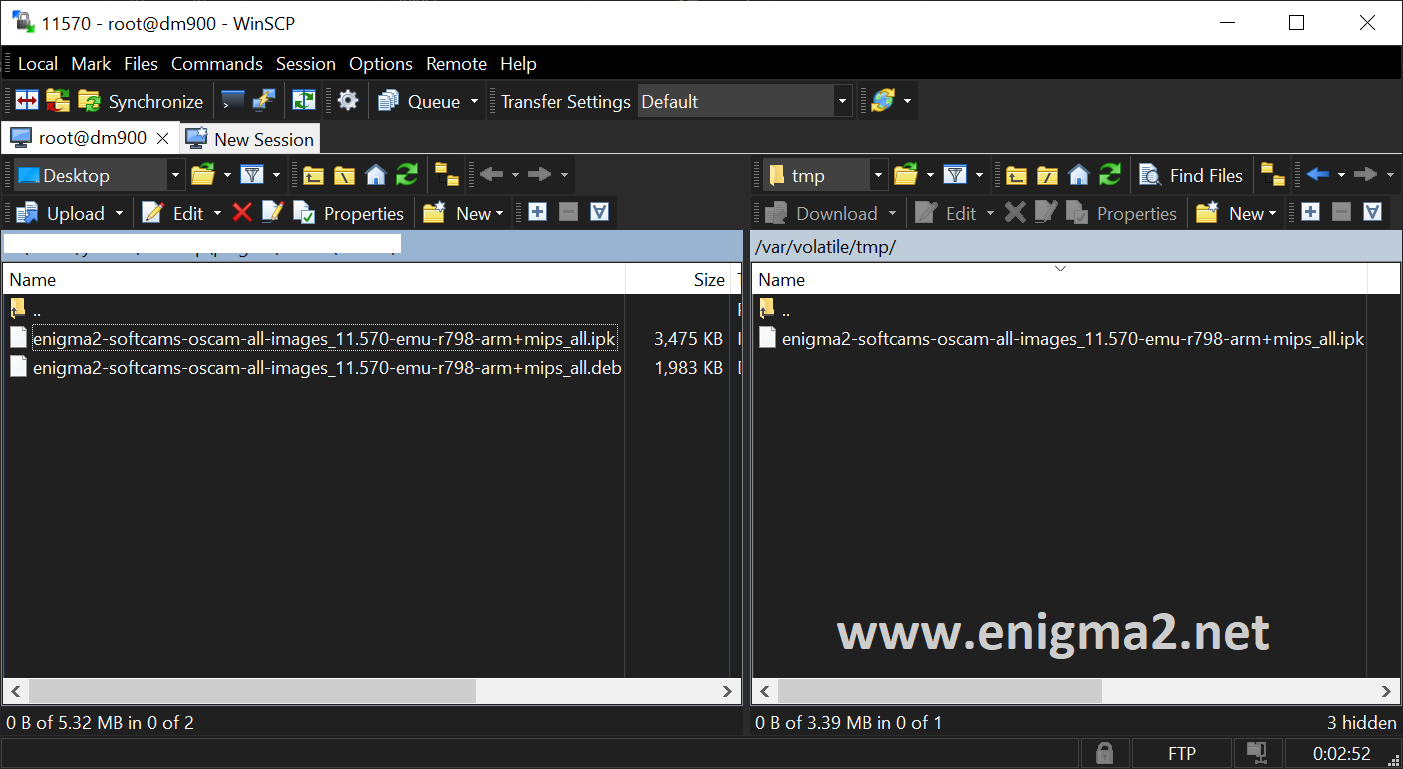The width and height of the screenshot is (1403, 769).
Task: Open the Help menu
Action: click(x=518, y=63)
